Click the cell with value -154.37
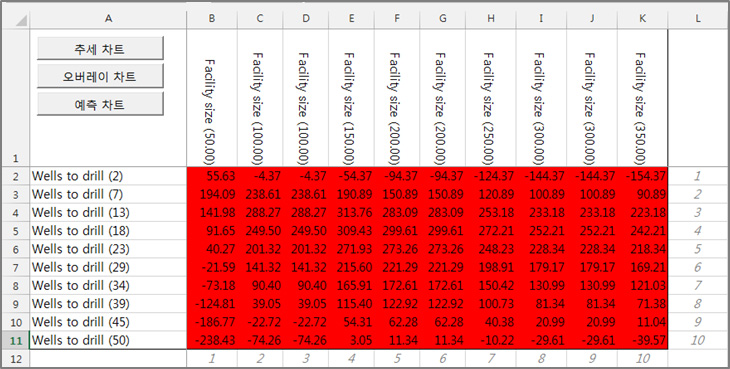The width and height of the screenshot is (730, 369). coord(642,176)
